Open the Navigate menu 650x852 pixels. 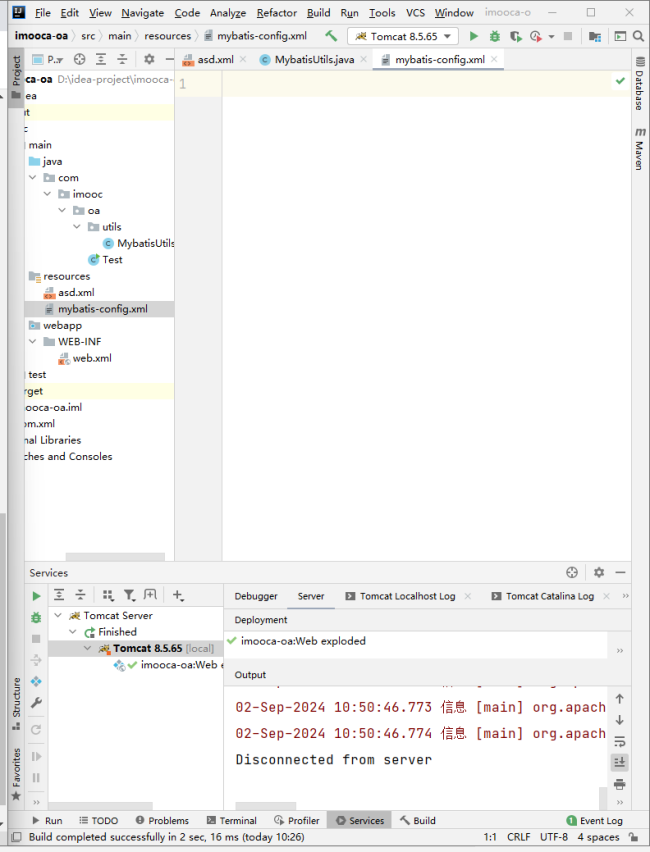[x=142, y=12]
